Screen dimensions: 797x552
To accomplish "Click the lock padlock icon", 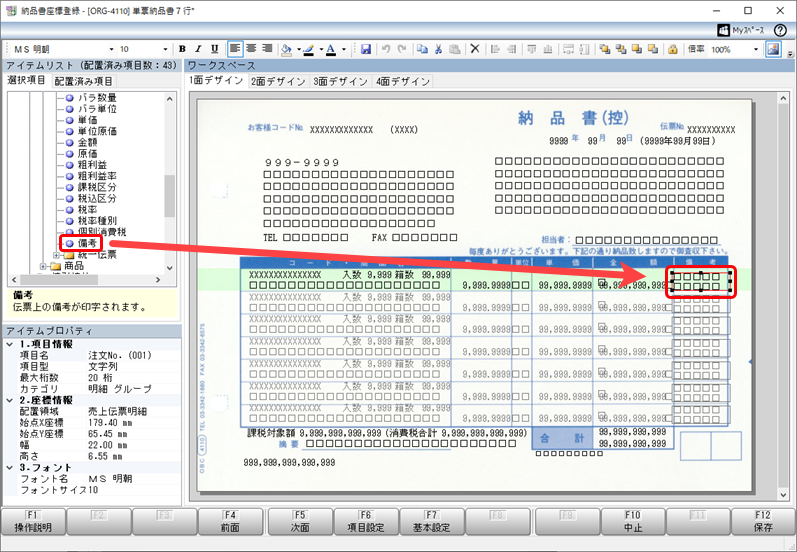I will point(673,49).
